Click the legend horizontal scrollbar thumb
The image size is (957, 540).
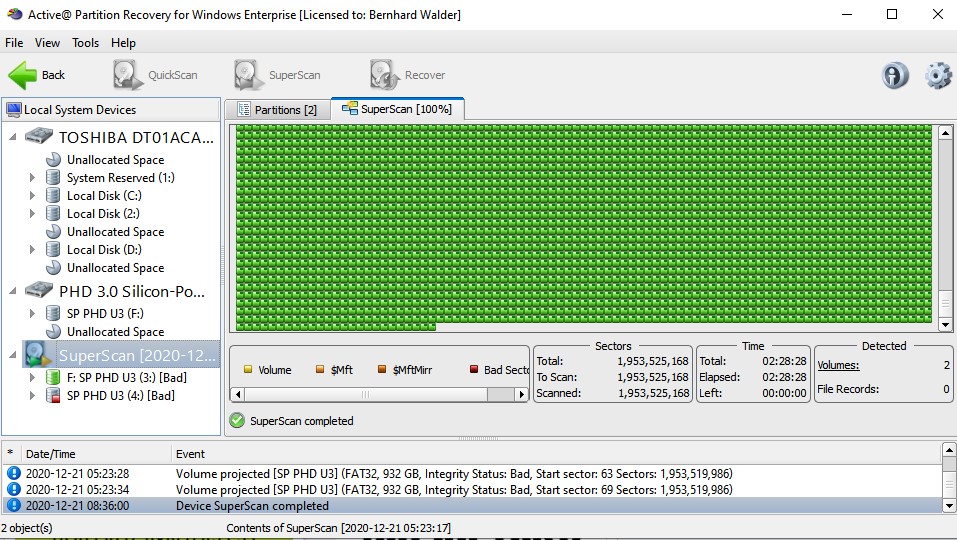click(x=366, y=395)
